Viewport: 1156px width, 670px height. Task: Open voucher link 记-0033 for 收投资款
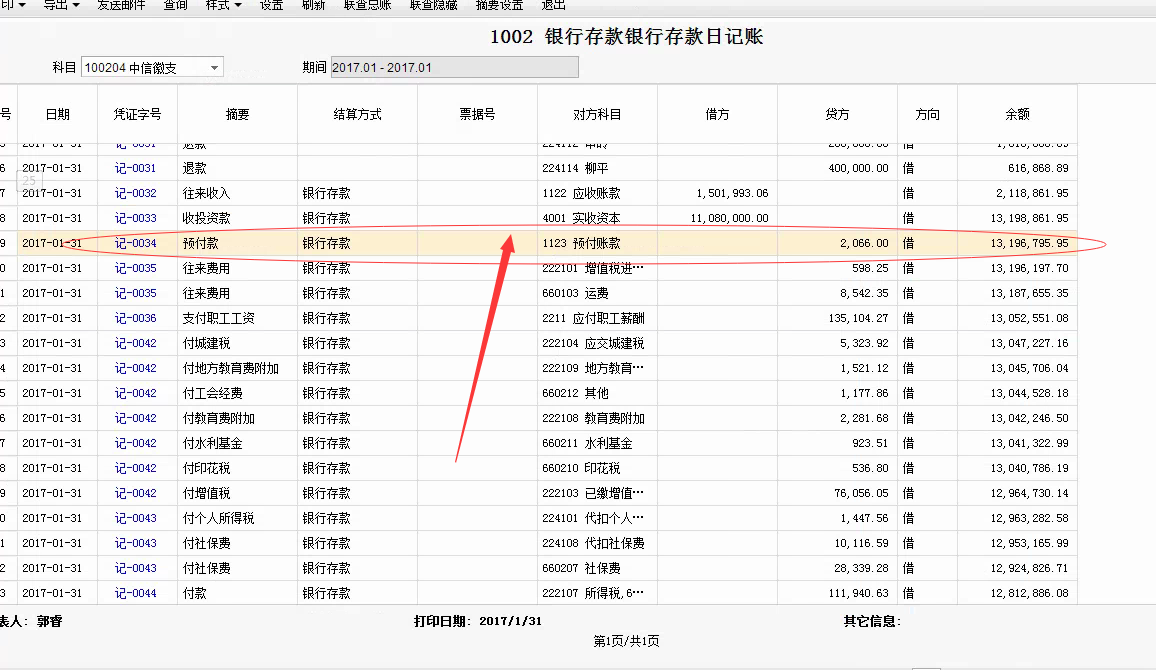point(136,218)
